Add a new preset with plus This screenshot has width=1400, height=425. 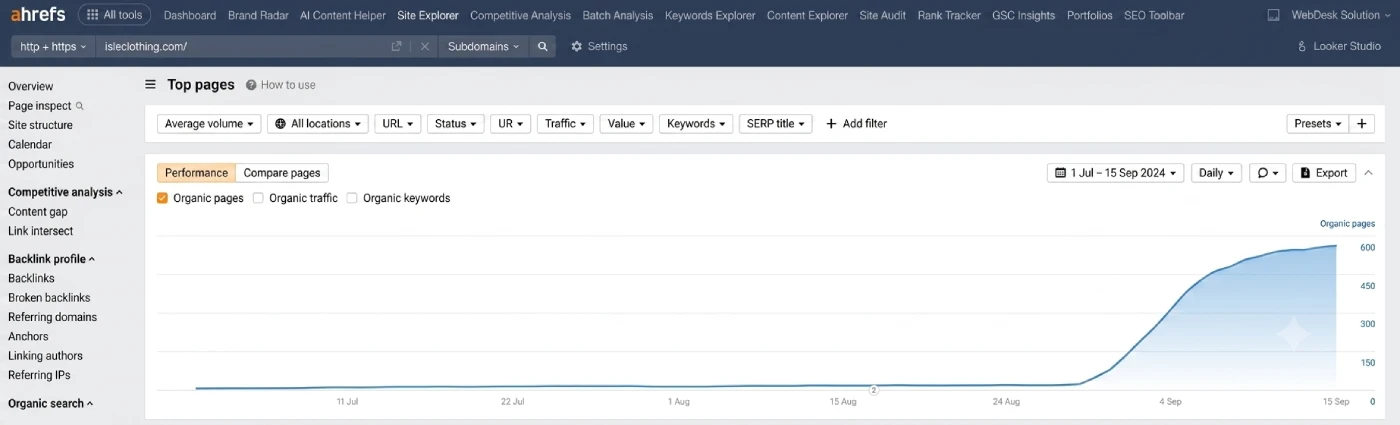pos(1361,123)
